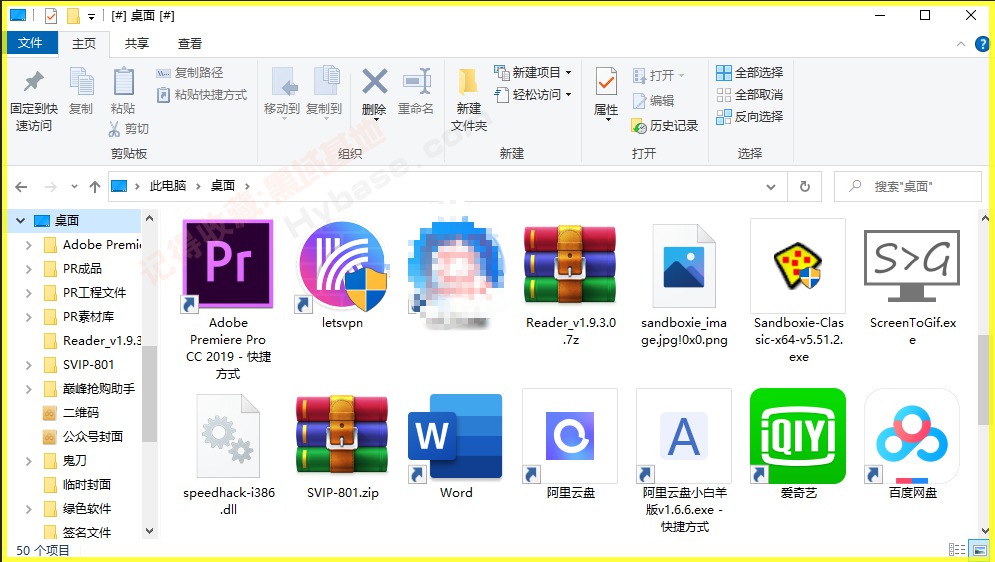The image size is (995, 562).
Task: Switch to the 主页 ribbon tab
Action: pos(84,43)
